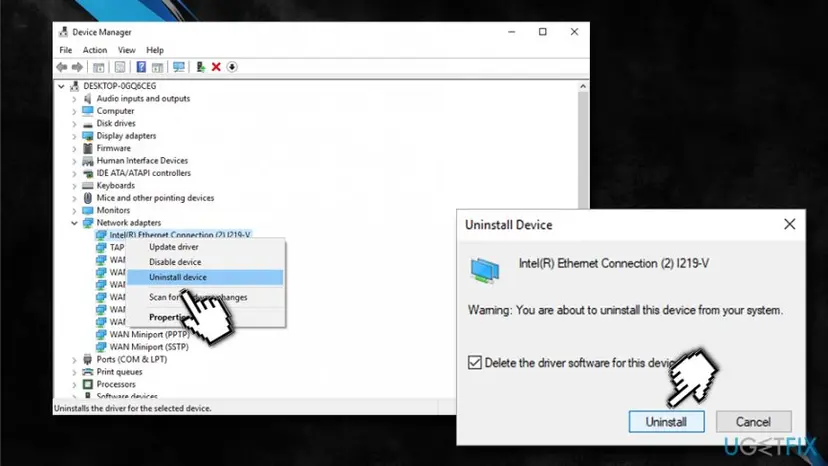Click the Cancel button in the dialog
The width and height of the screenshot is (828, 466).
pos(754,422)
